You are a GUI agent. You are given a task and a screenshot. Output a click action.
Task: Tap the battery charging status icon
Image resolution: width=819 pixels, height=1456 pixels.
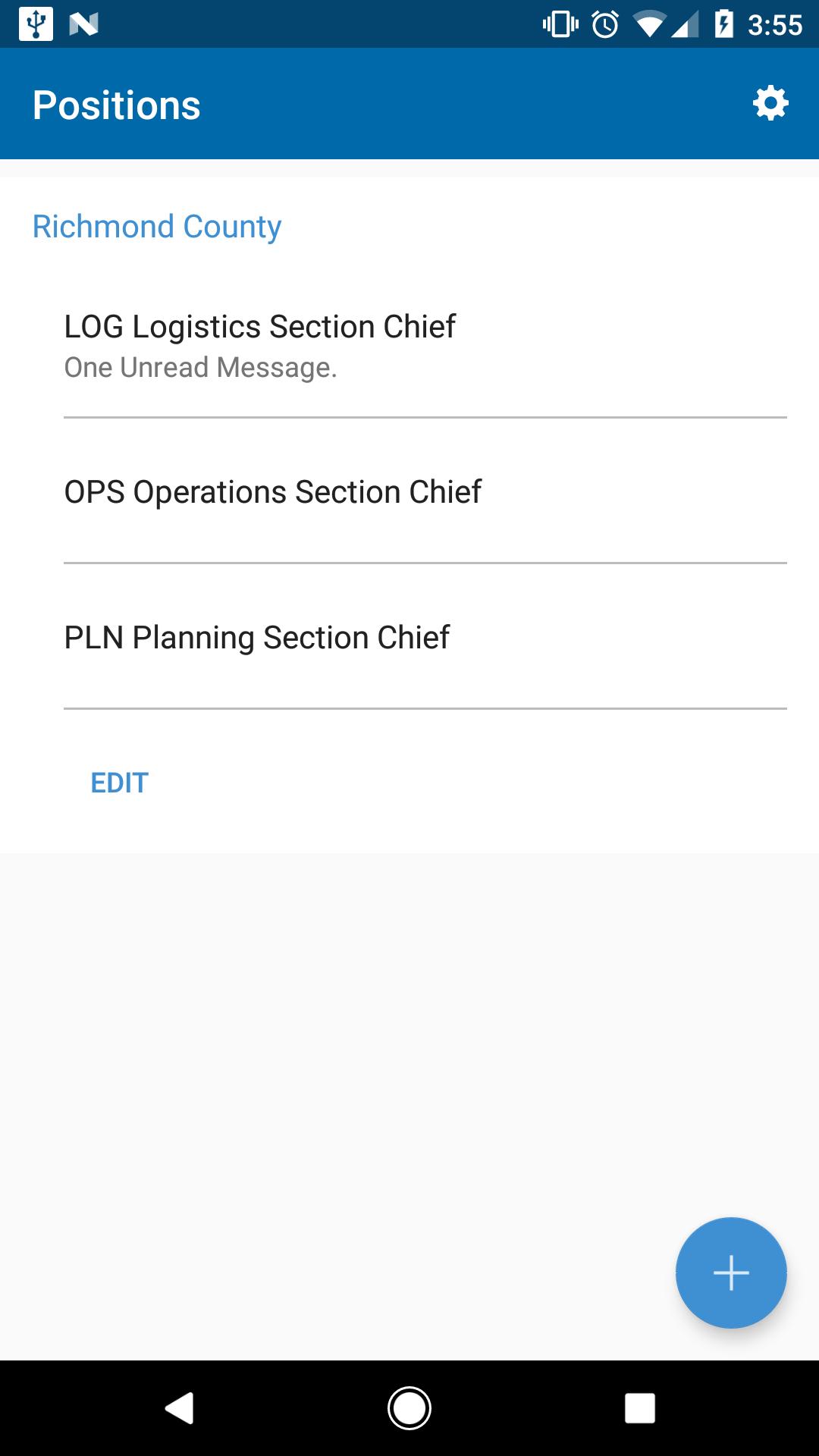(723, 25)
